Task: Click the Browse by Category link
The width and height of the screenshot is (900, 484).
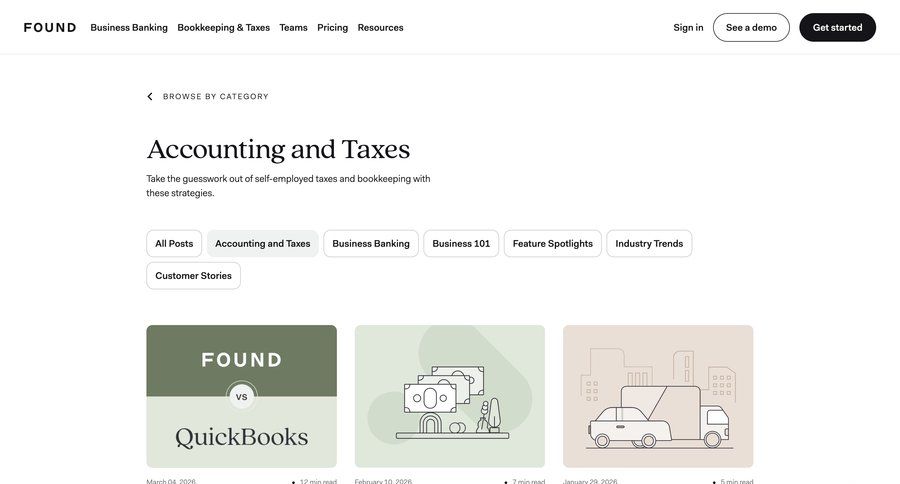Action: [216, 96]
